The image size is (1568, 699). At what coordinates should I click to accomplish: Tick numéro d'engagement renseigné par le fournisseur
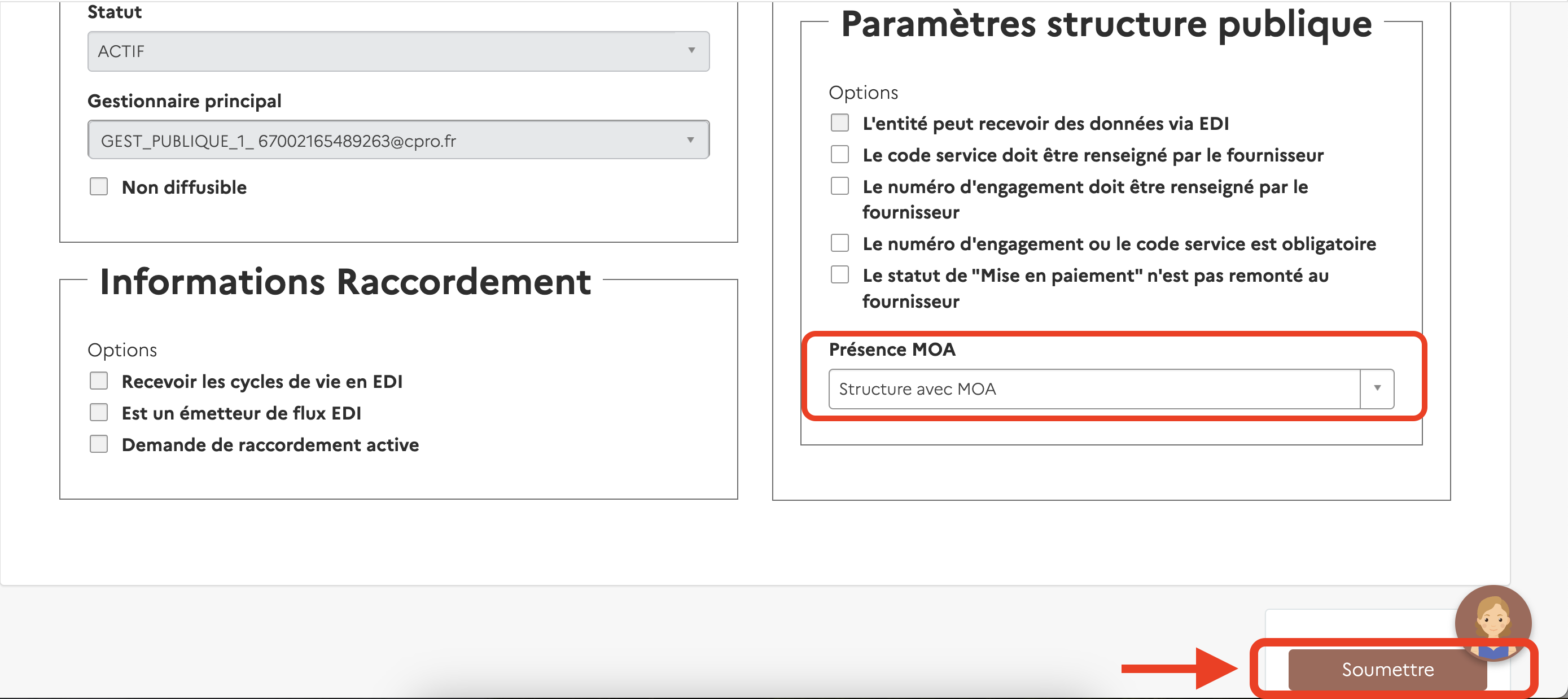tap(839, 186)
